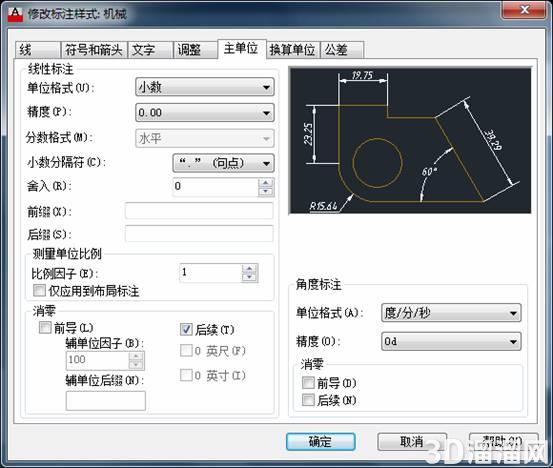Toggle linear 前导(L) zero suppression checkbox
This screenshot has width=553, height=468.
[x=45, y=328]
